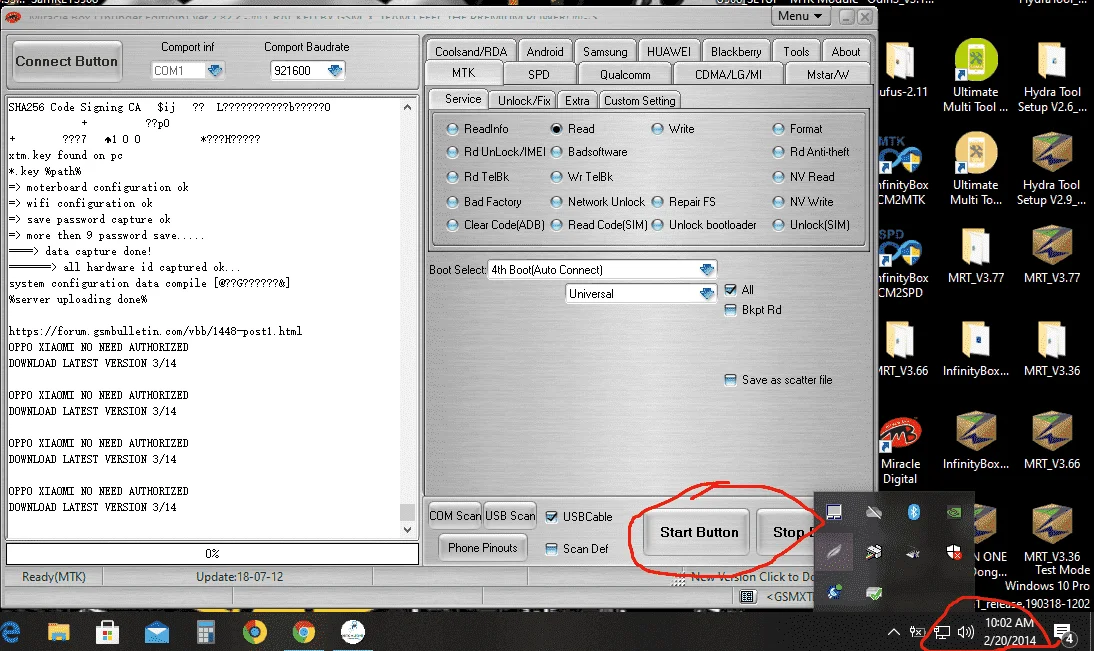1094x651 pixels.
Task: Toggle the USBCable checkbox
Action: point(551,517)
